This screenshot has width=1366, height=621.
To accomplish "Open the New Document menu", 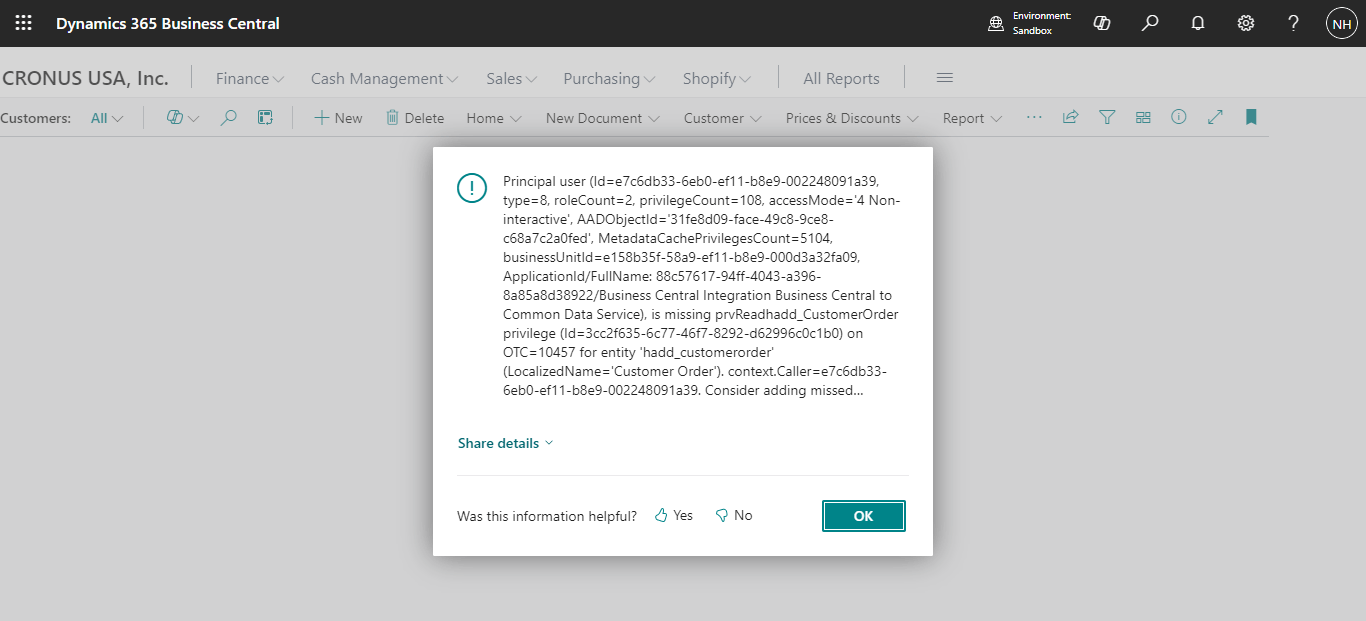I will coord(603,118).
